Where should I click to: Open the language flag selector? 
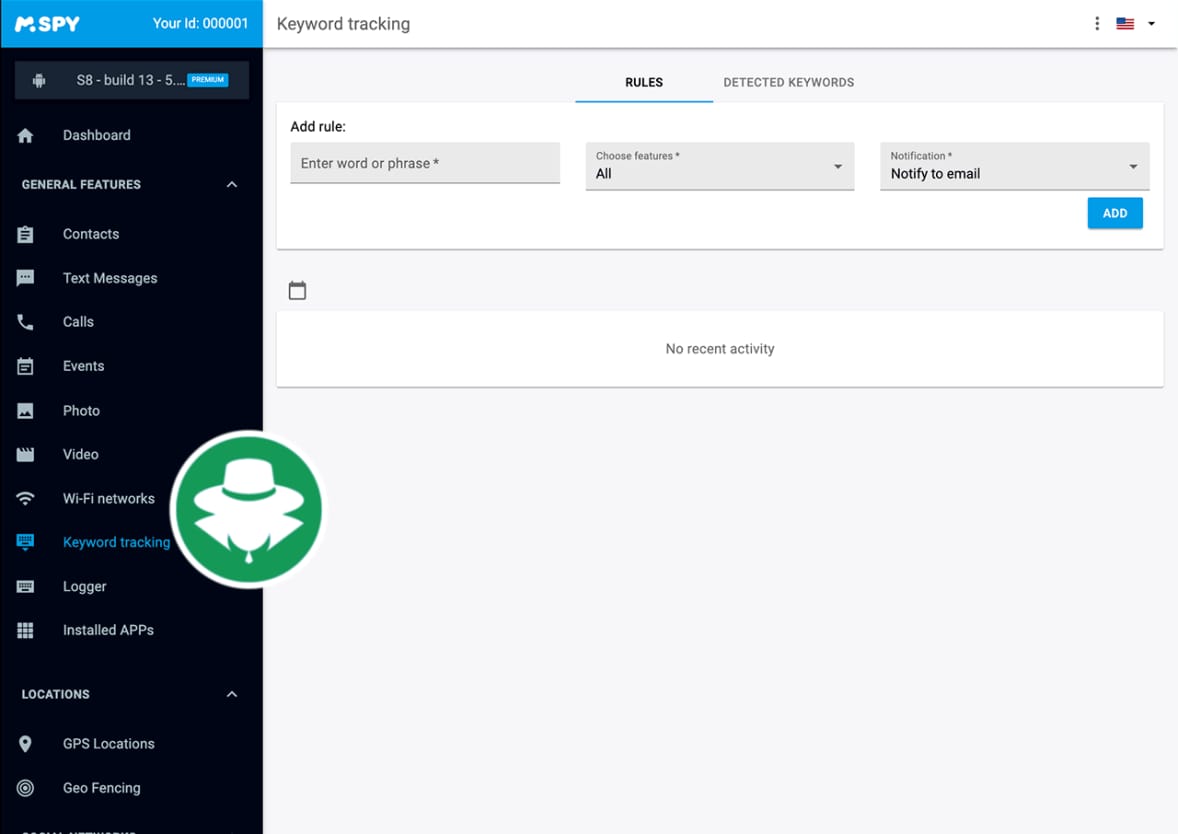tap(1135, 24)
